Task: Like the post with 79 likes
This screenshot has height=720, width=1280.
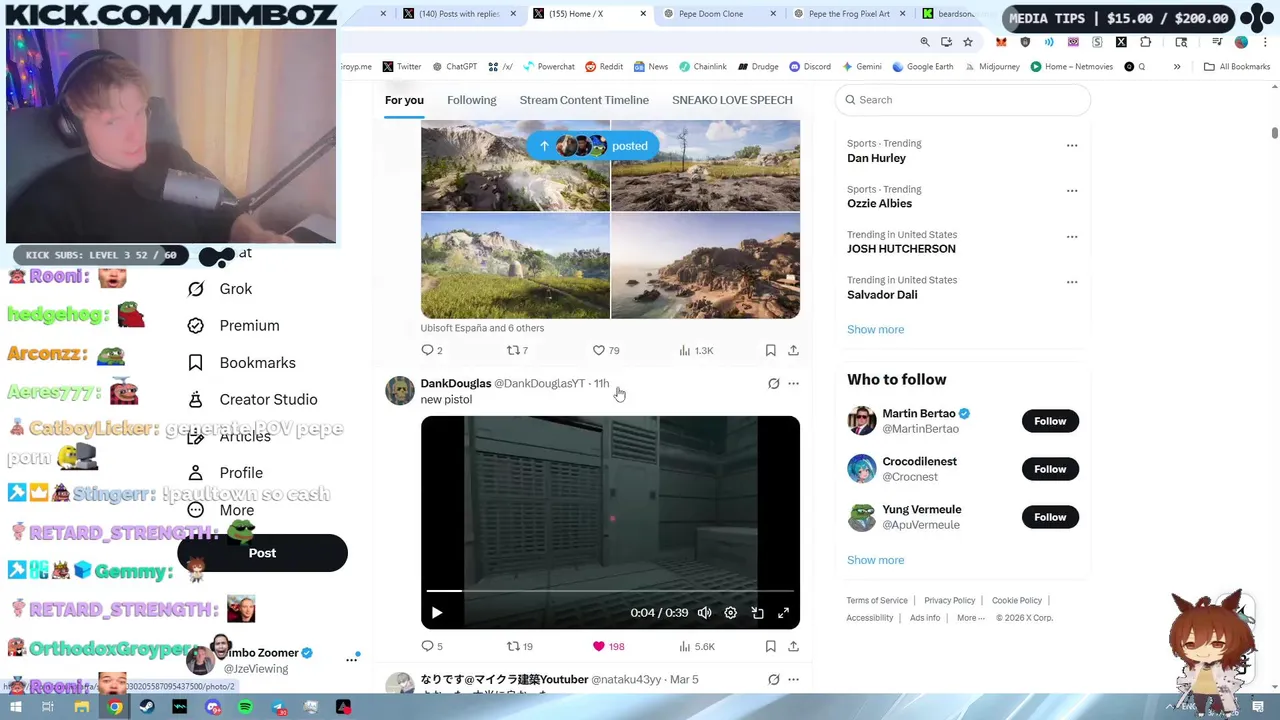Action: [x=606, y=351]
